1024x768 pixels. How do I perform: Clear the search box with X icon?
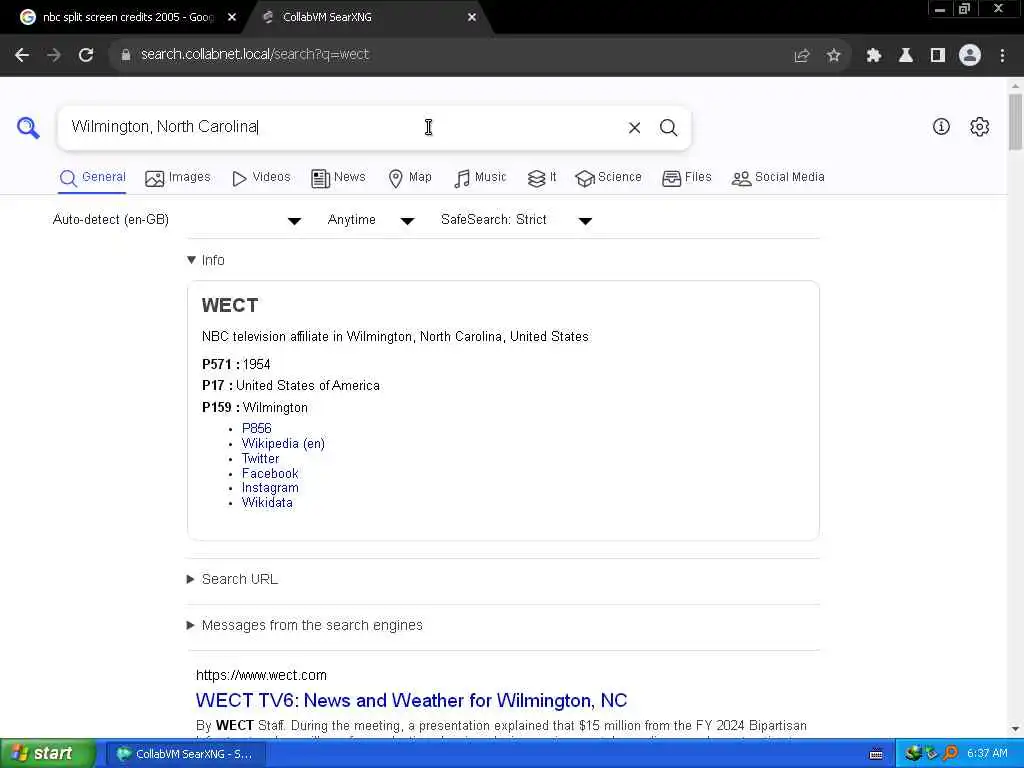click(634, 127)
